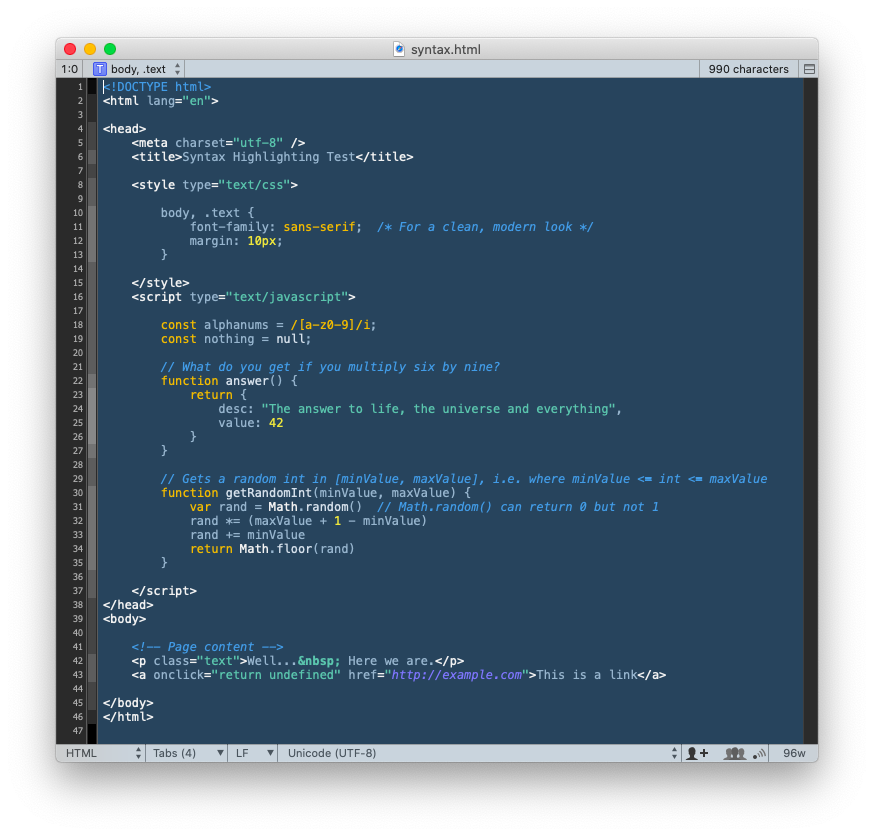Click the yellow minimize window button

[x=90, y=49]
